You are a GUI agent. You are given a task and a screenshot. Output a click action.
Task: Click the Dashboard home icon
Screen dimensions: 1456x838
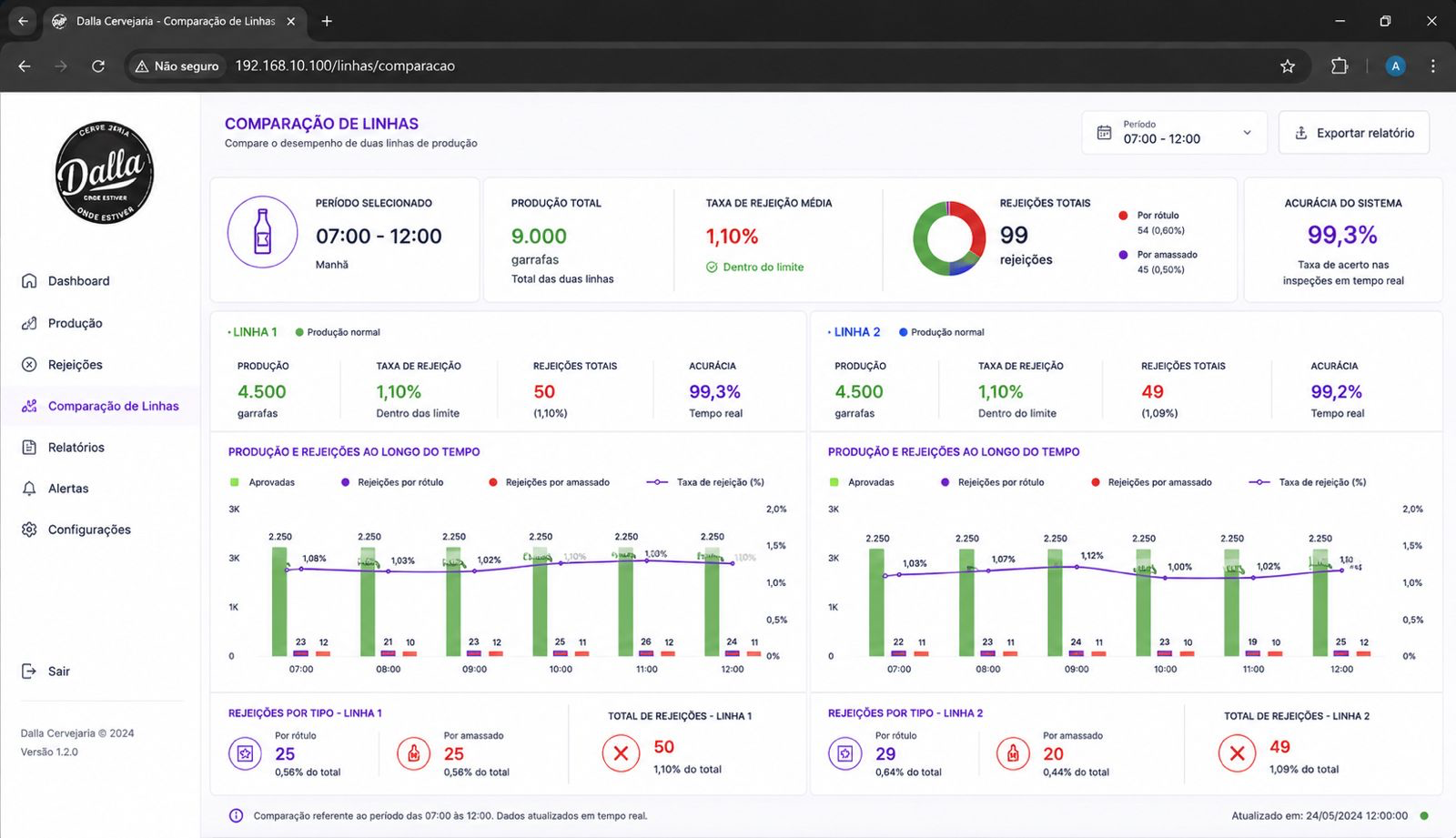click(x=29, y=281)
